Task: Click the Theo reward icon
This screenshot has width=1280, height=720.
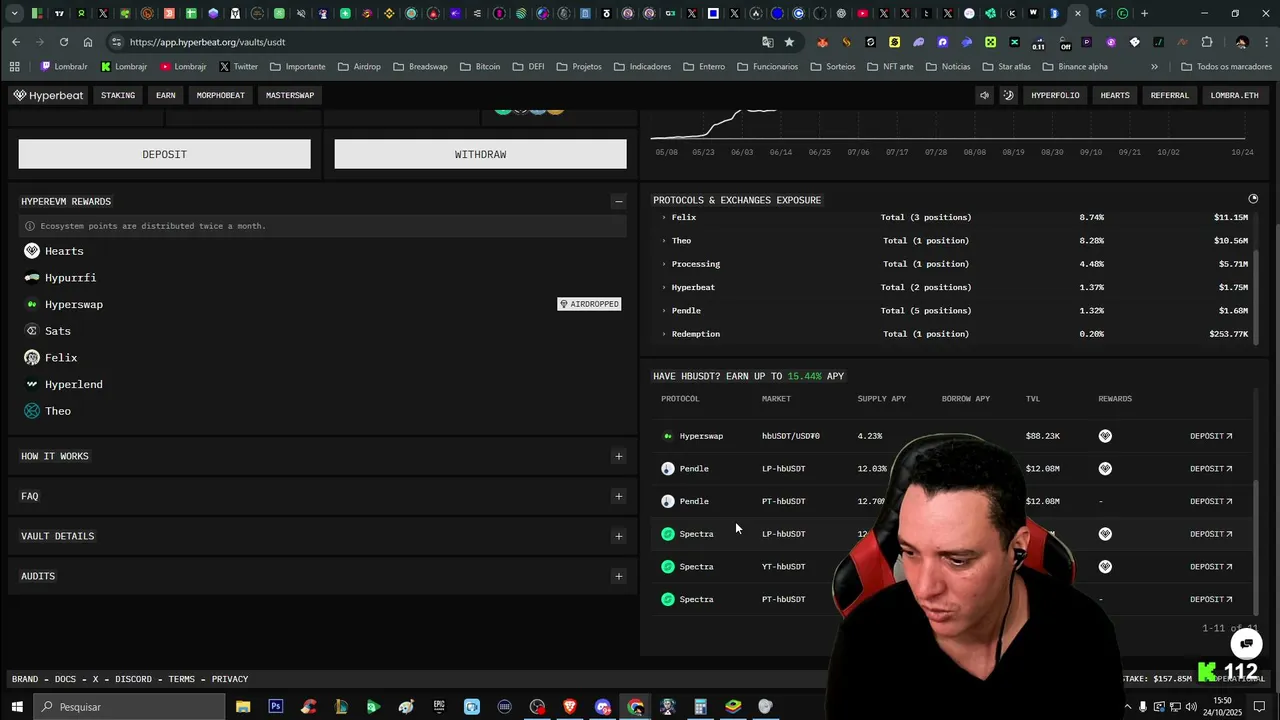Action: pyautogui.click(x=32, y=411)
